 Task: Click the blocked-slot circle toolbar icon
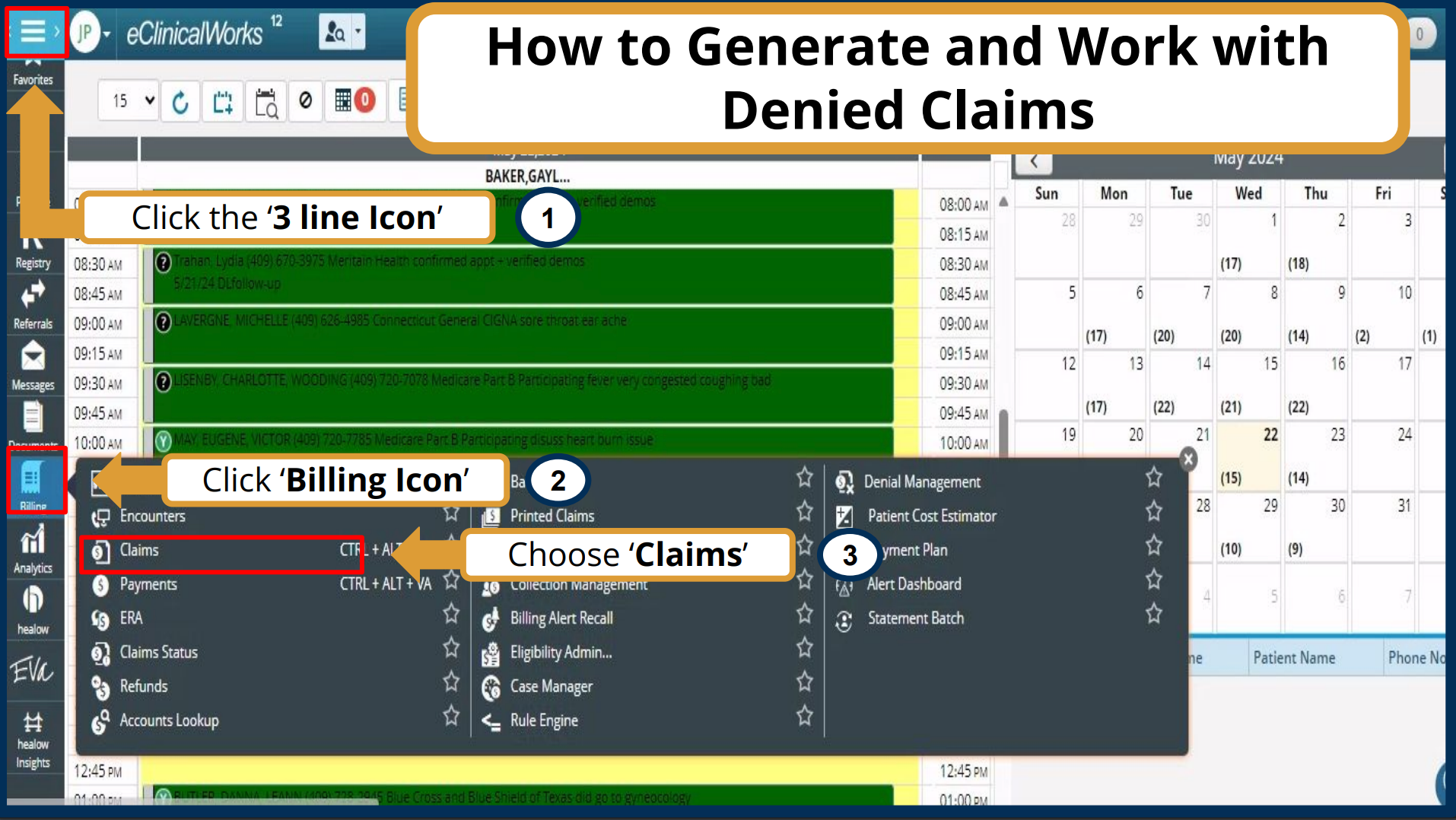tap(305, 100)
